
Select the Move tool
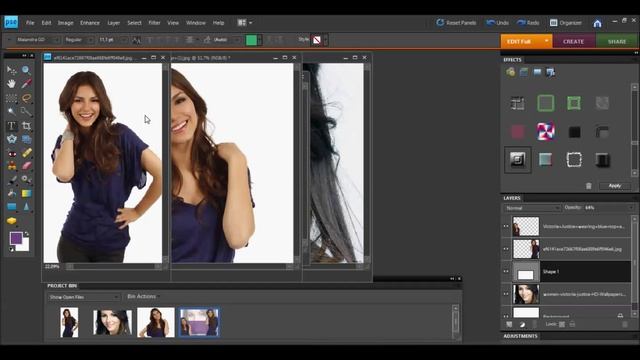tap(11, 70)
